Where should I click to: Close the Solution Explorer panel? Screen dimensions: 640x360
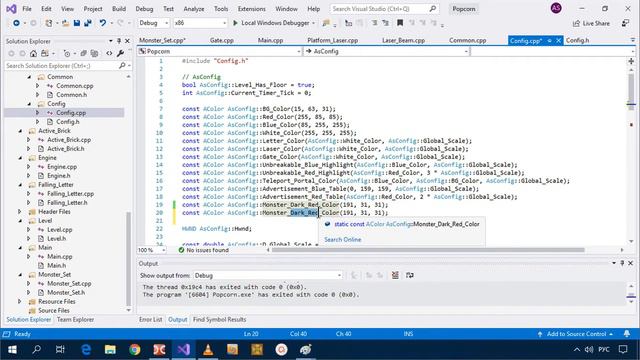(x=127, y=41)
